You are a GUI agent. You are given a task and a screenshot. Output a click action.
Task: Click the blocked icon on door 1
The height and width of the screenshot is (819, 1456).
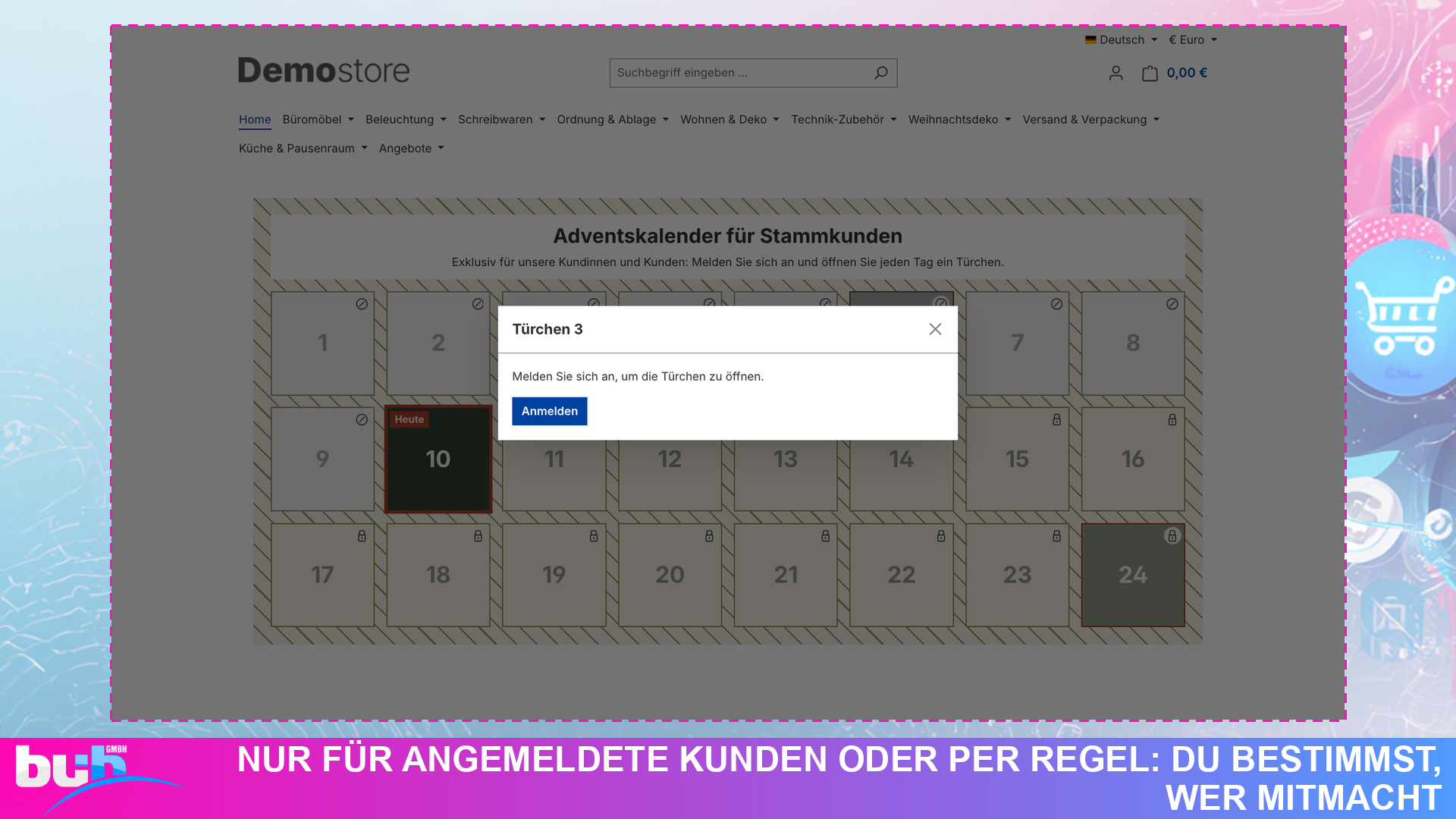click(x=362, y=304)
